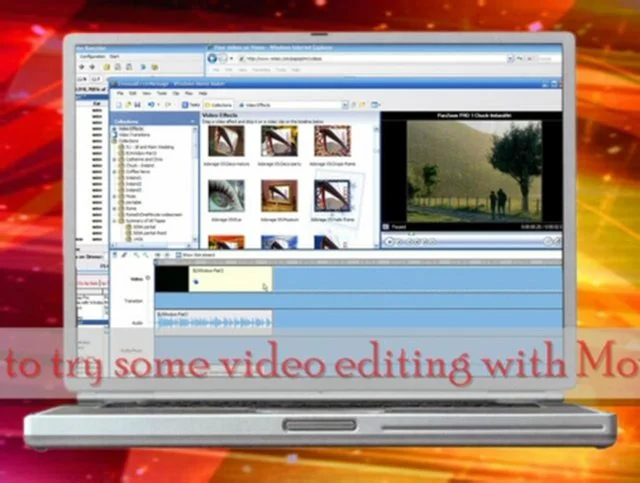Select the Catherine and Chris collection folder
This screenshot has width=640, height=483.
144,159
